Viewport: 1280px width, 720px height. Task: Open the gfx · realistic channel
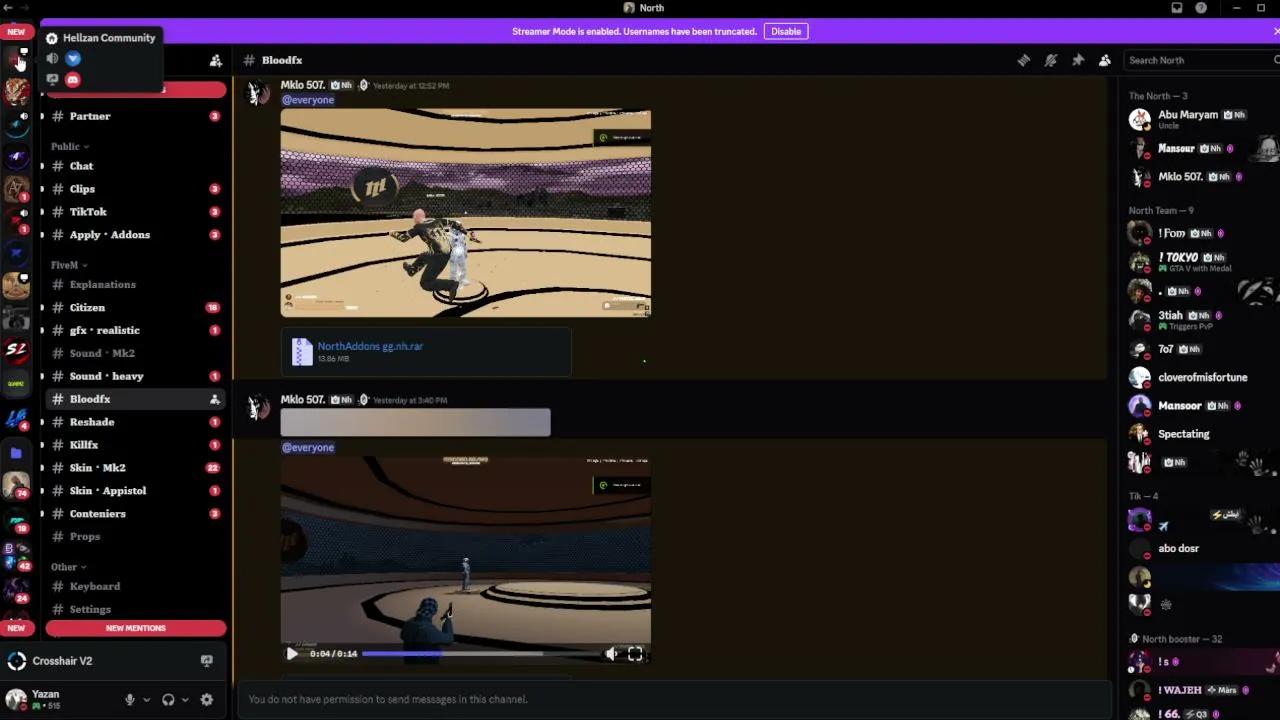point(135,331)
